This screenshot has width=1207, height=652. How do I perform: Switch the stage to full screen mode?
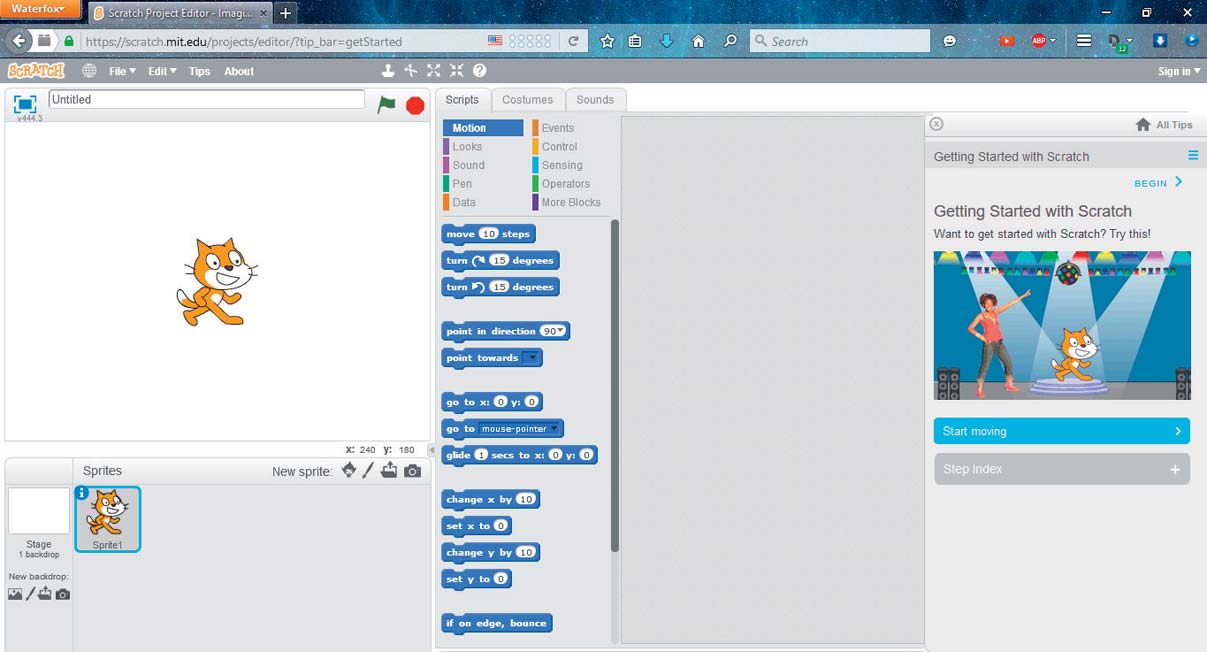point(25,103)
